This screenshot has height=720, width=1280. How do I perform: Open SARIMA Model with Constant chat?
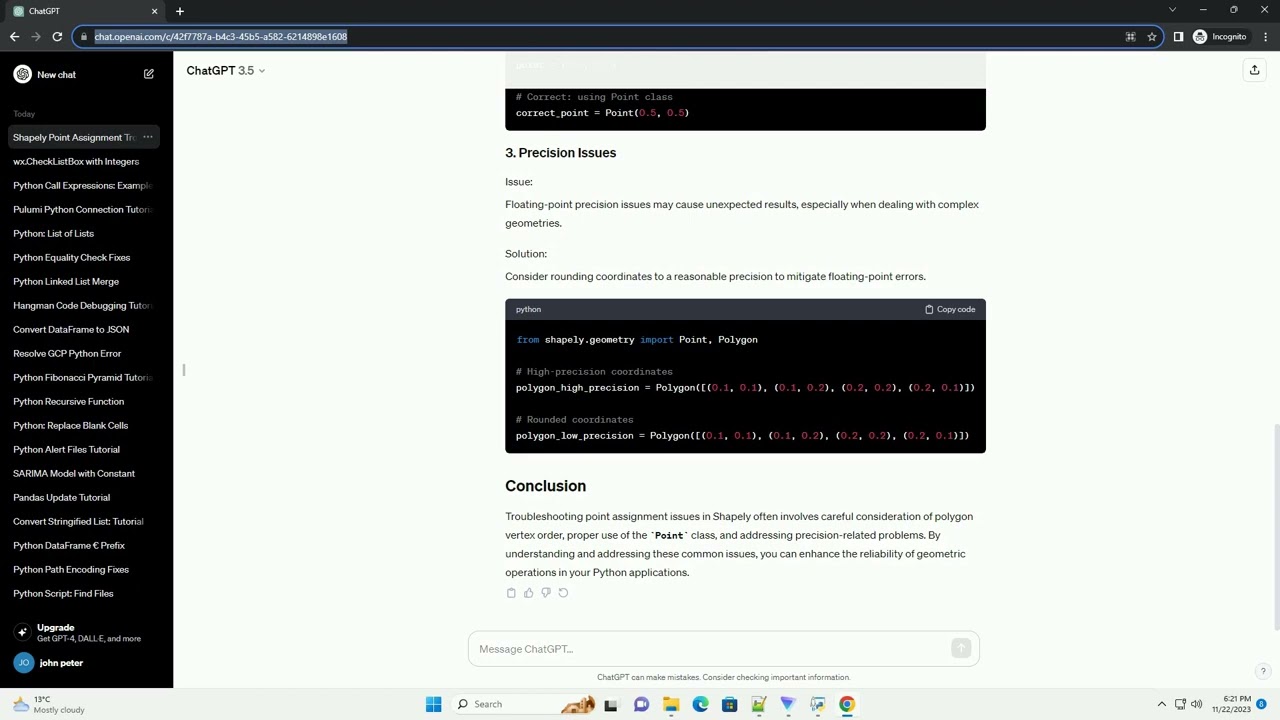tap(86, 473)
